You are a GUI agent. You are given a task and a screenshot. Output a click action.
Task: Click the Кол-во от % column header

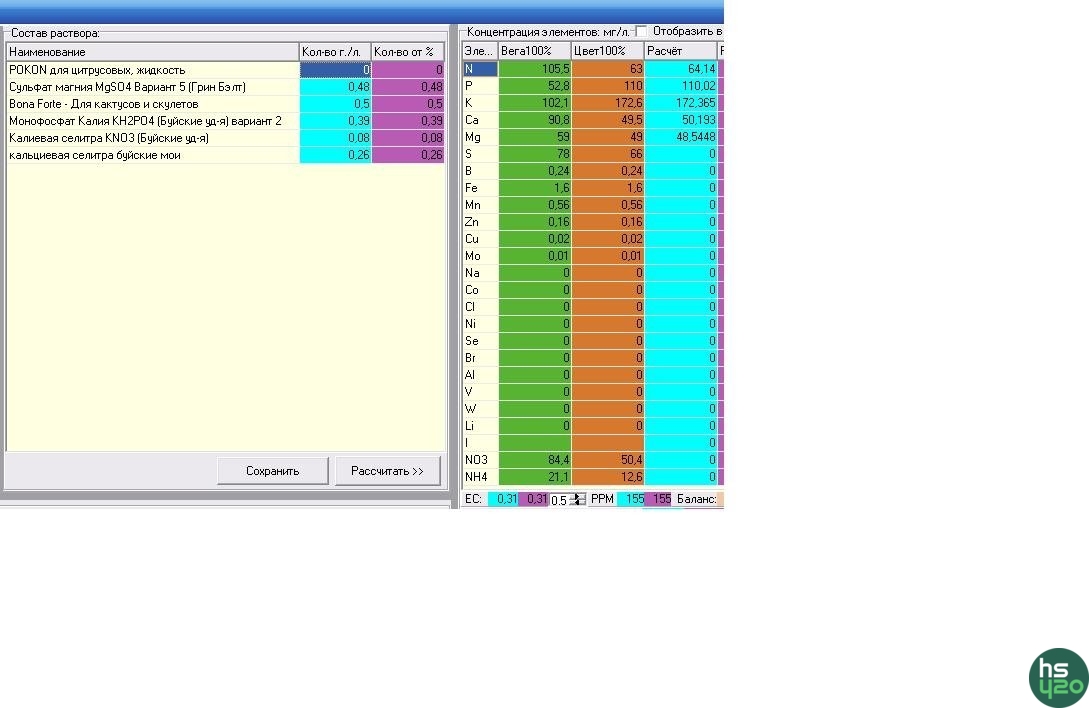(408, 51)
